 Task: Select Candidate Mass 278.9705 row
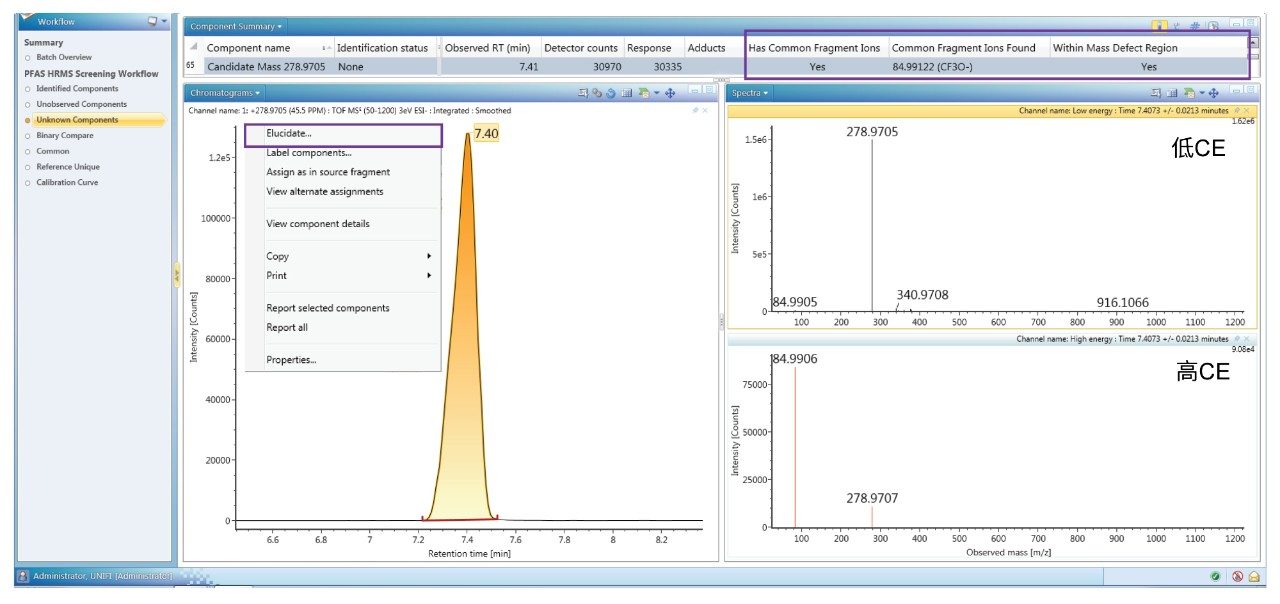click(x=715, y=67)
